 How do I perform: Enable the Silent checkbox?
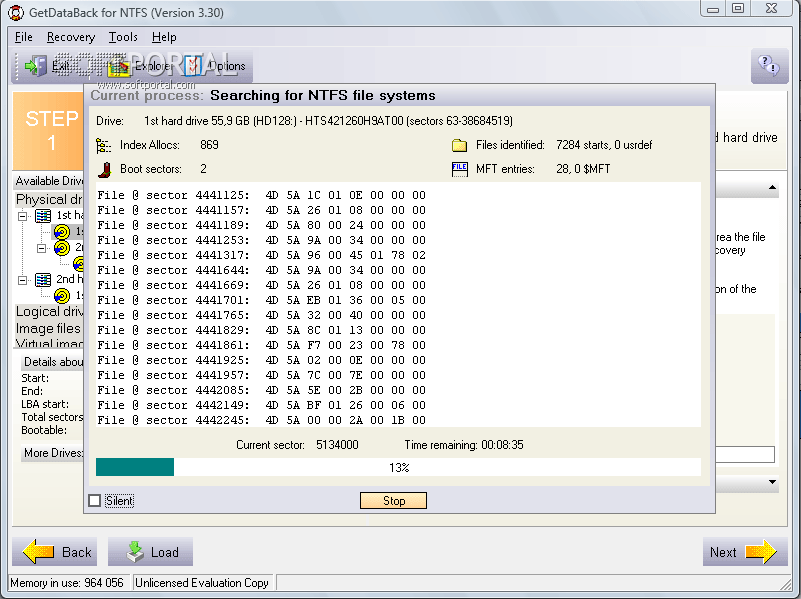95,500
